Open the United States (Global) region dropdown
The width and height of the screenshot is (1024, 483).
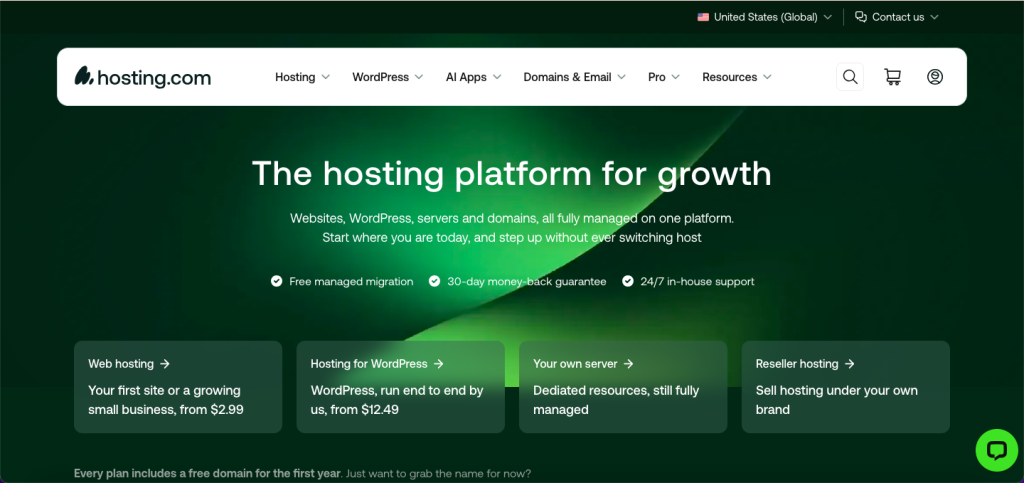[765, 17]
